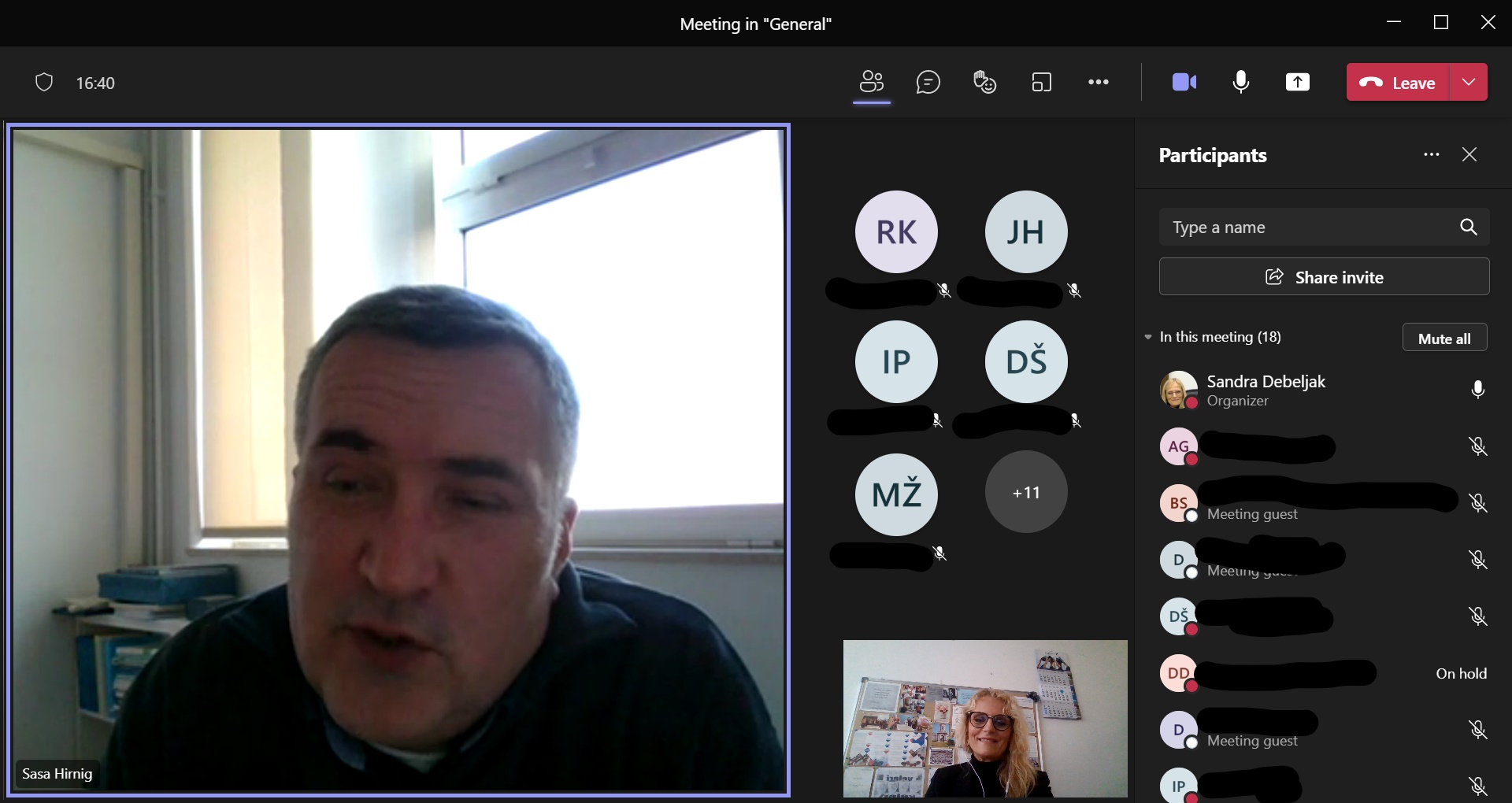Image resolution: width=1512 pixels, height=803 pixels.
Task: Toggle the participants panel button
Action: pos(871,82)
